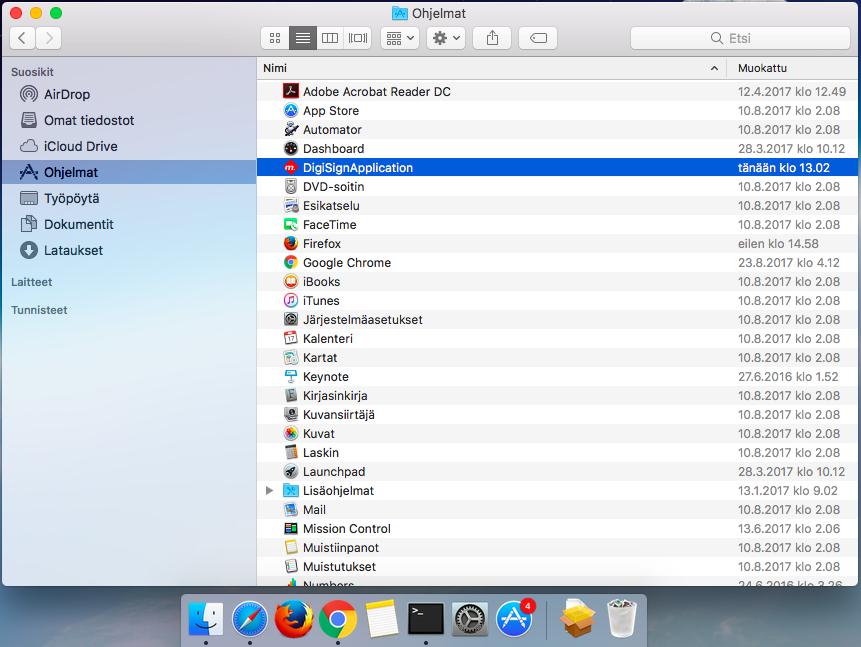Click the Järjestelmäasetukset icon

coord(290,319)
